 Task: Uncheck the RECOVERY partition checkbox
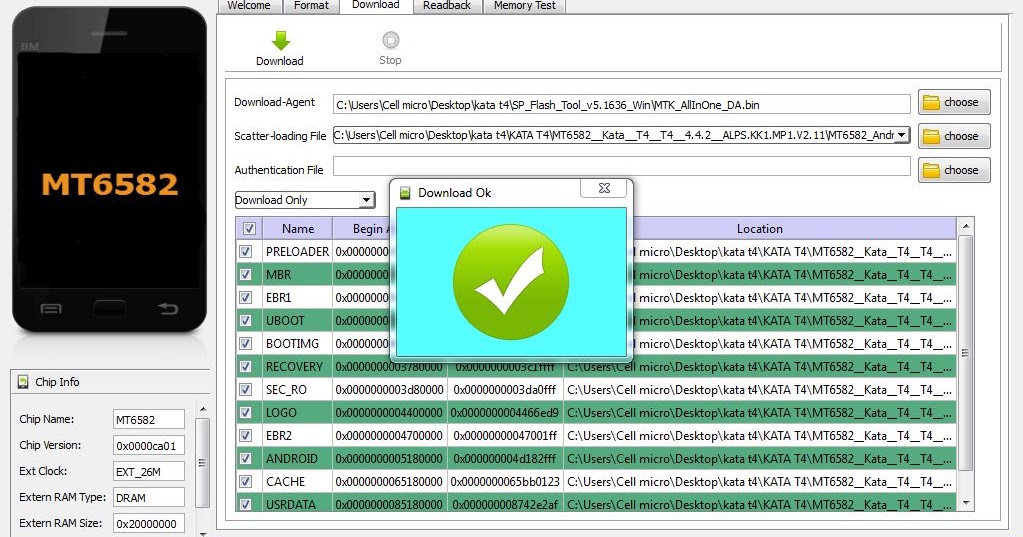[x=246, y=367]
